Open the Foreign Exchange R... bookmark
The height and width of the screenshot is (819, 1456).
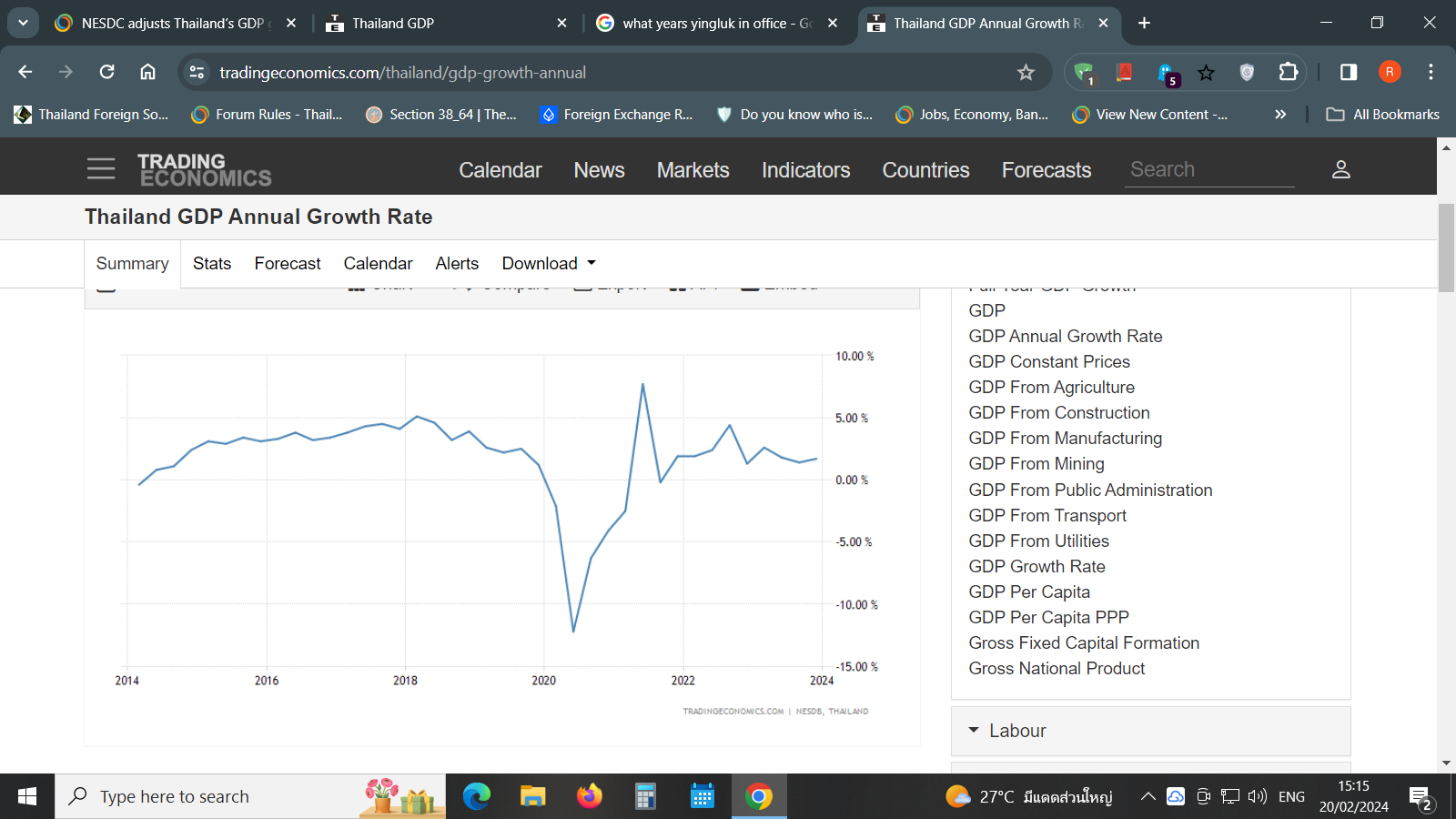[x=616, y=114]
